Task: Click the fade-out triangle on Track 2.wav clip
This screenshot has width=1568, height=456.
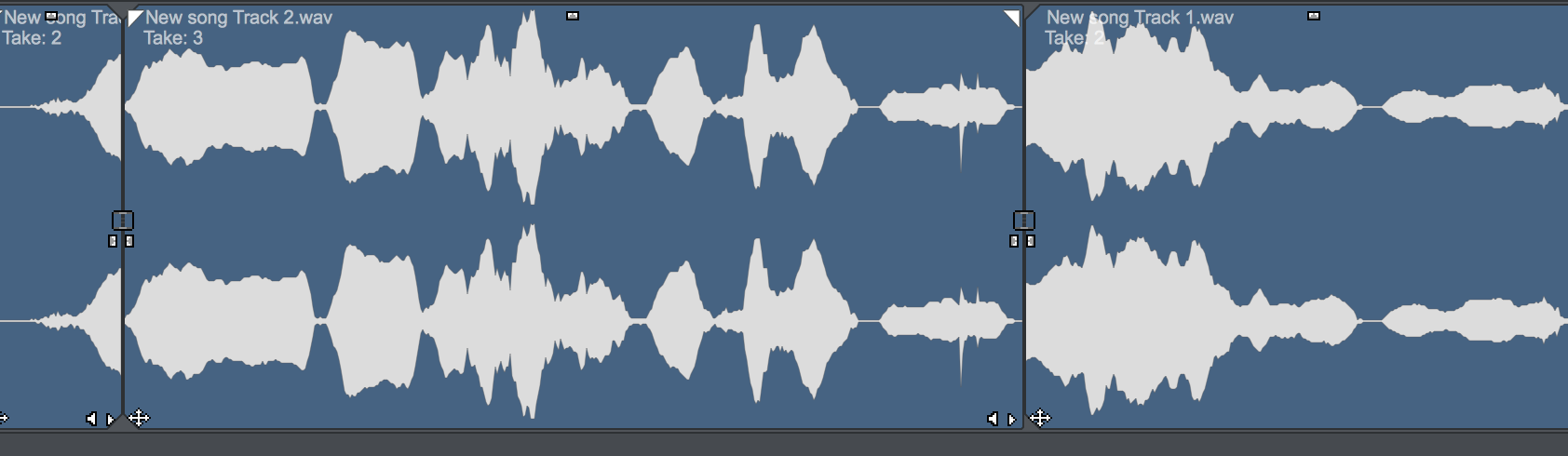Action: (1013, 17)
